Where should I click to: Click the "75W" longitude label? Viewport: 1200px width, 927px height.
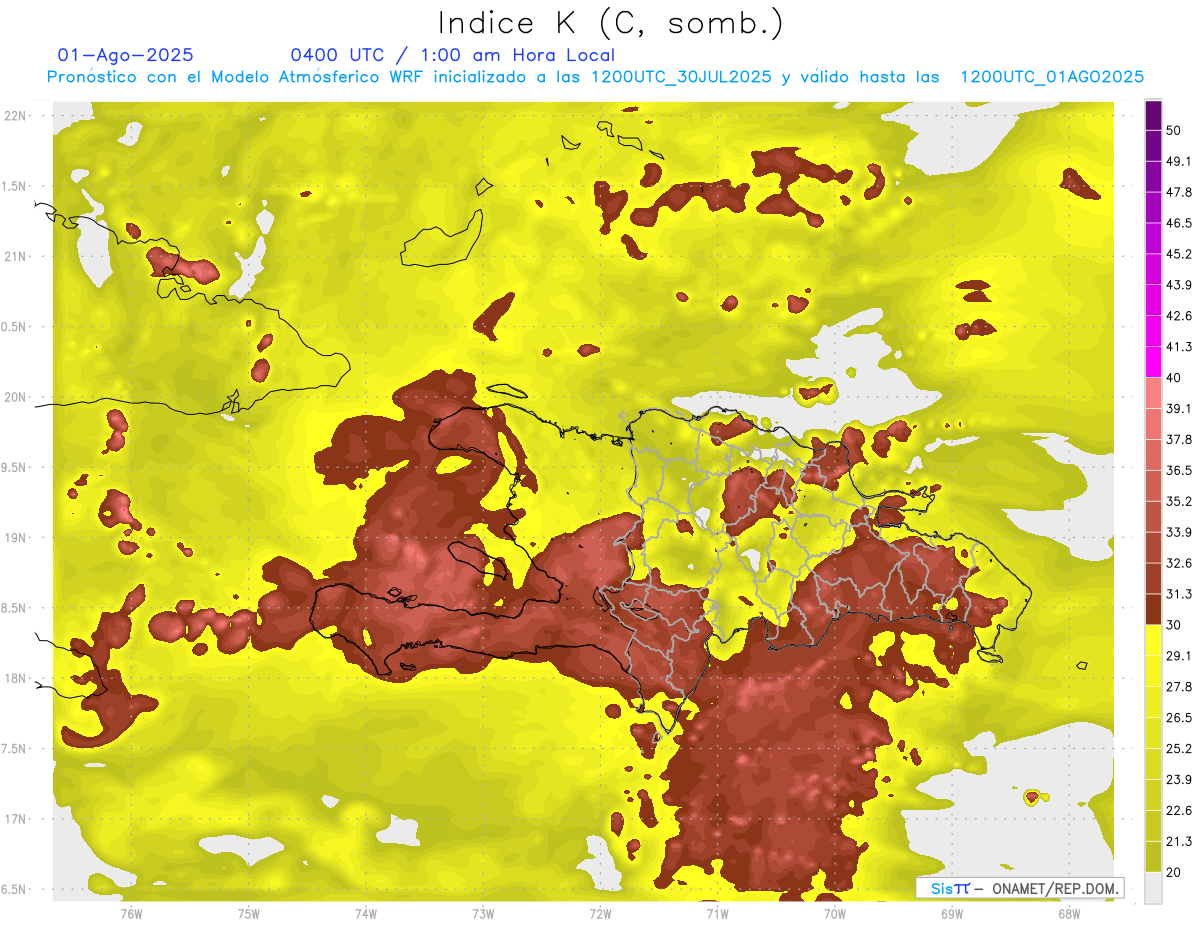coord(248,914)
